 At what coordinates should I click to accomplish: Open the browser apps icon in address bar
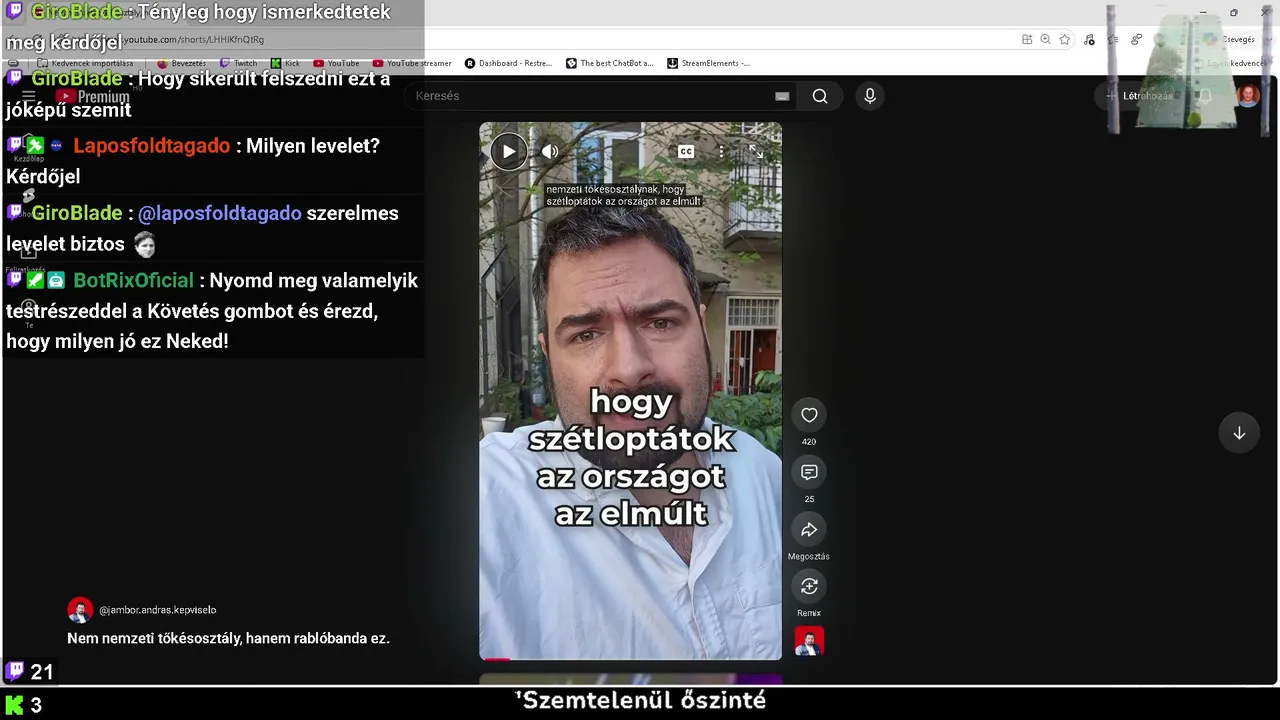point(1027,39)
